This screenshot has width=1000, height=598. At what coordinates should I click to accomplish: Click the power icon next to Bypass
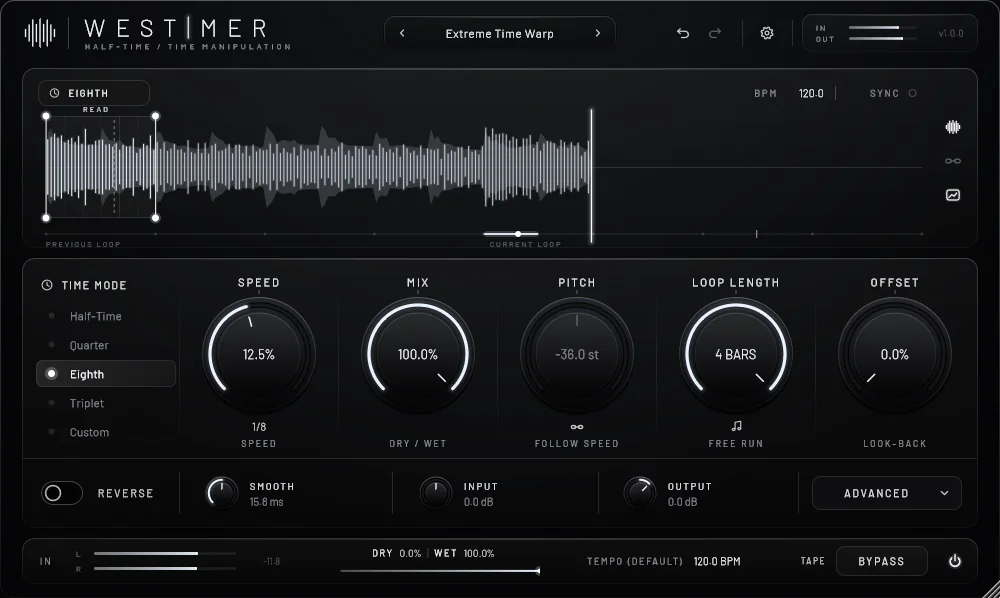coord(955,561)
